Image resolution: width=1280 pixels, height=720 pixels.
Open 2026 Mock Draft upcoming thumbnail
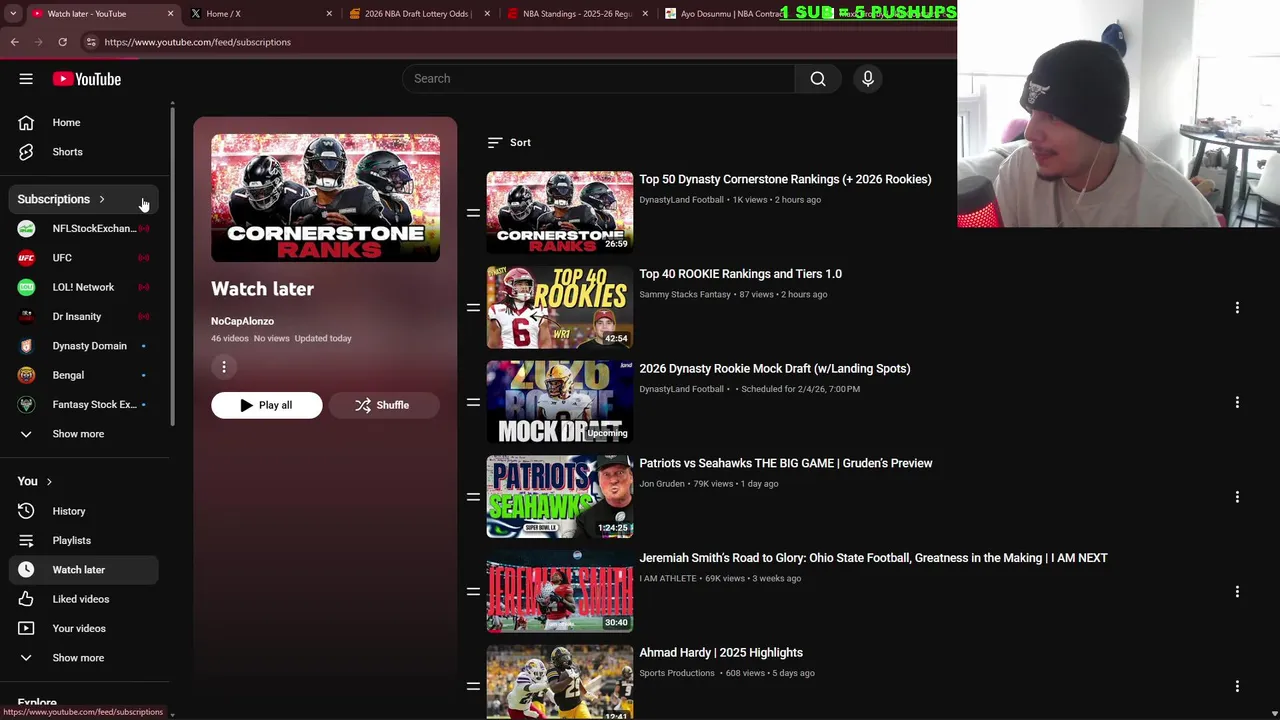coord(560,403)
